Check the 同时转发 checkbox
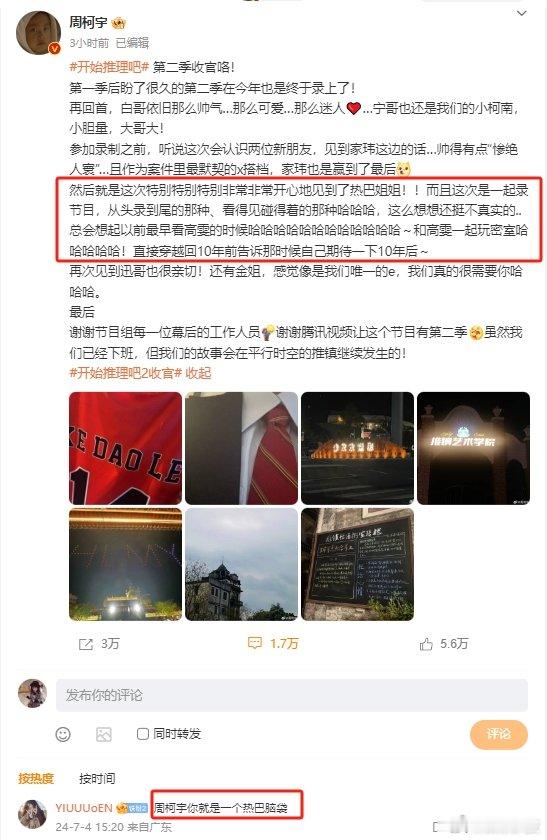The height and width of the screenshot is (840, 547). pyautogui.click(x=143, y=733)
